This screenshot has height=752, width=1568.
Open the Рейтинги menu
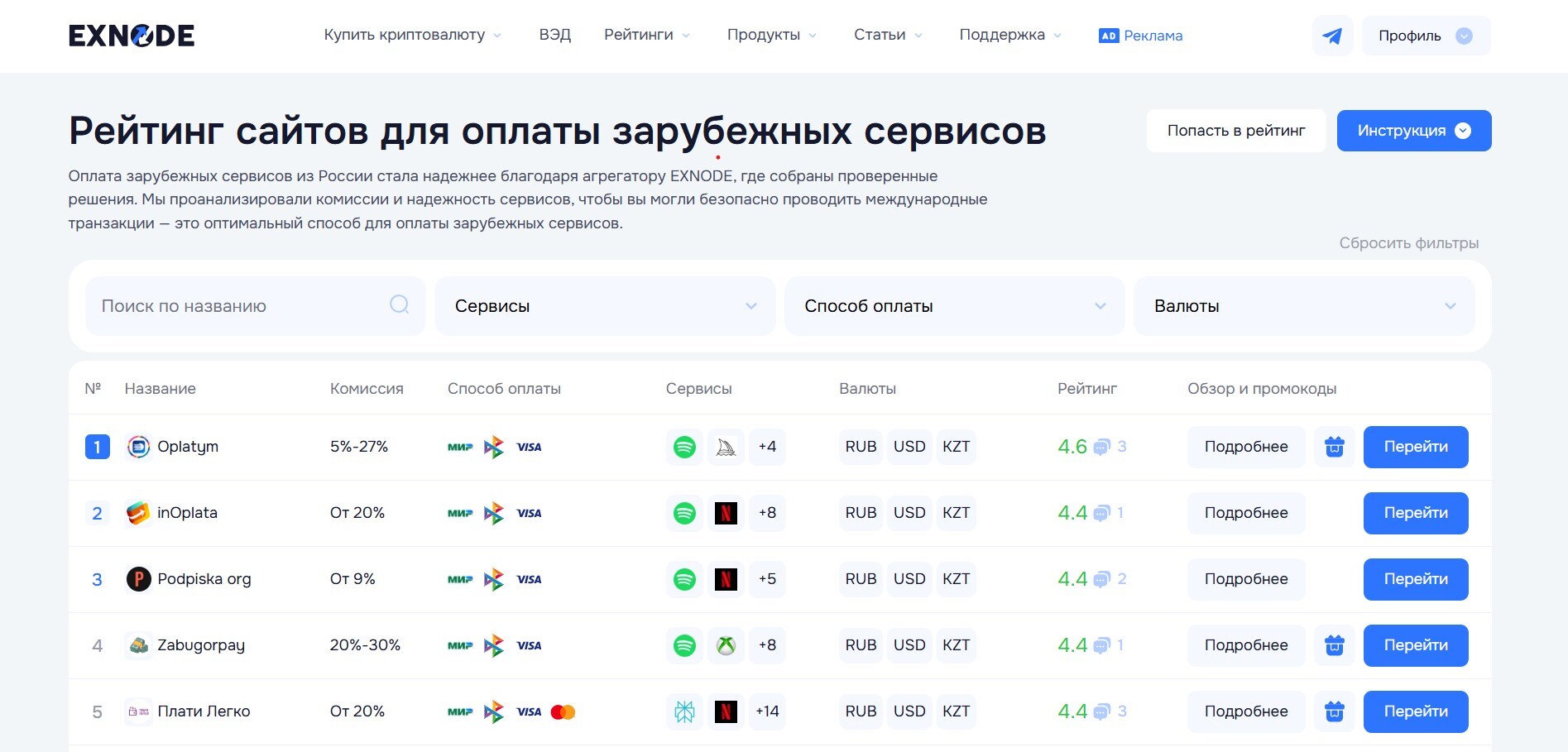click(646, 35)
